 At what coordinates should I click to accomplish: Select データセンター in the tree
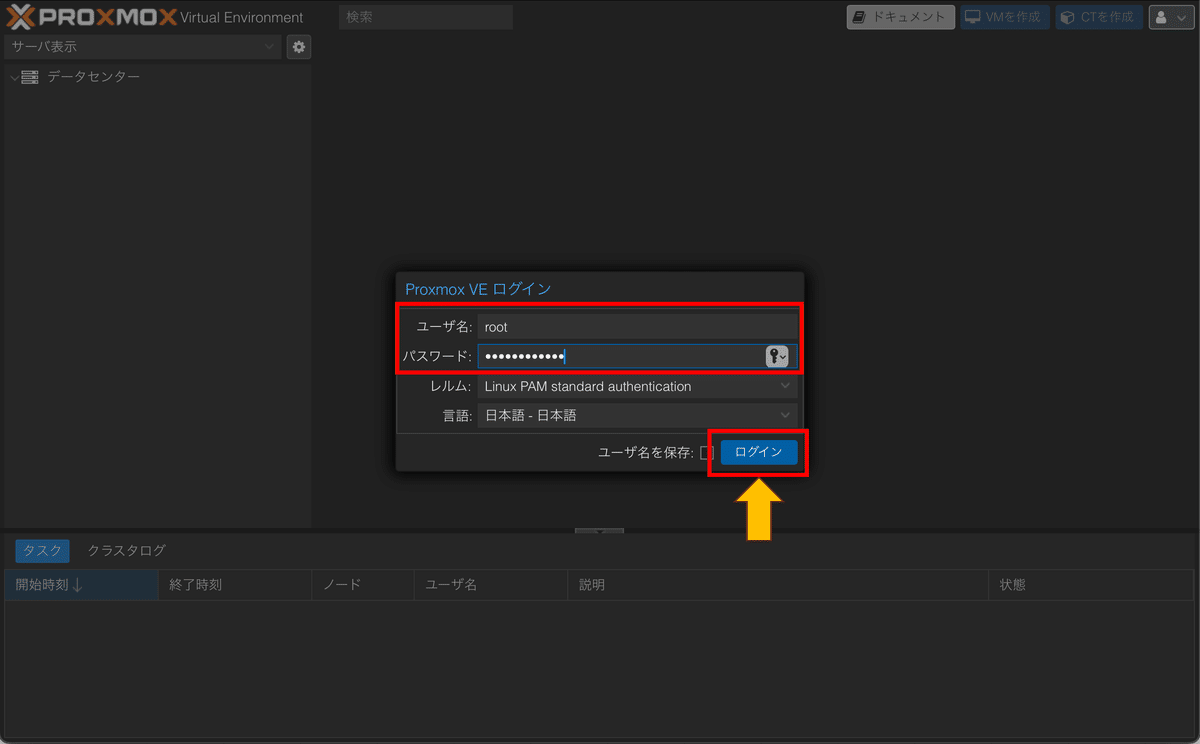93,77
